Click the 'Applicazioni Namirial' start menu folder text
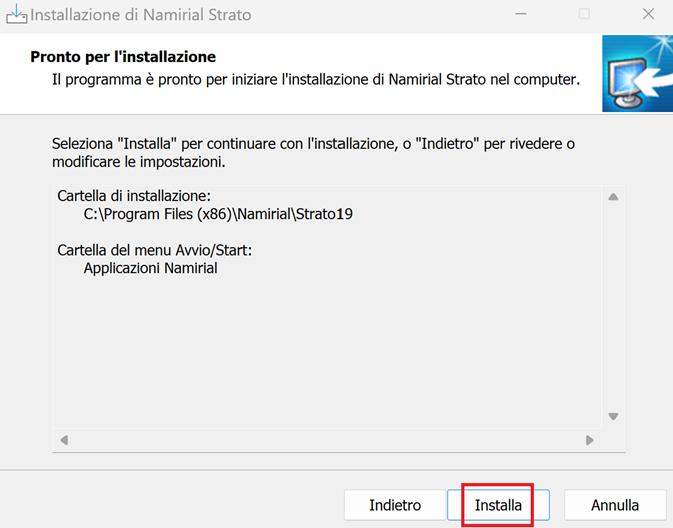 coord(150,268)
